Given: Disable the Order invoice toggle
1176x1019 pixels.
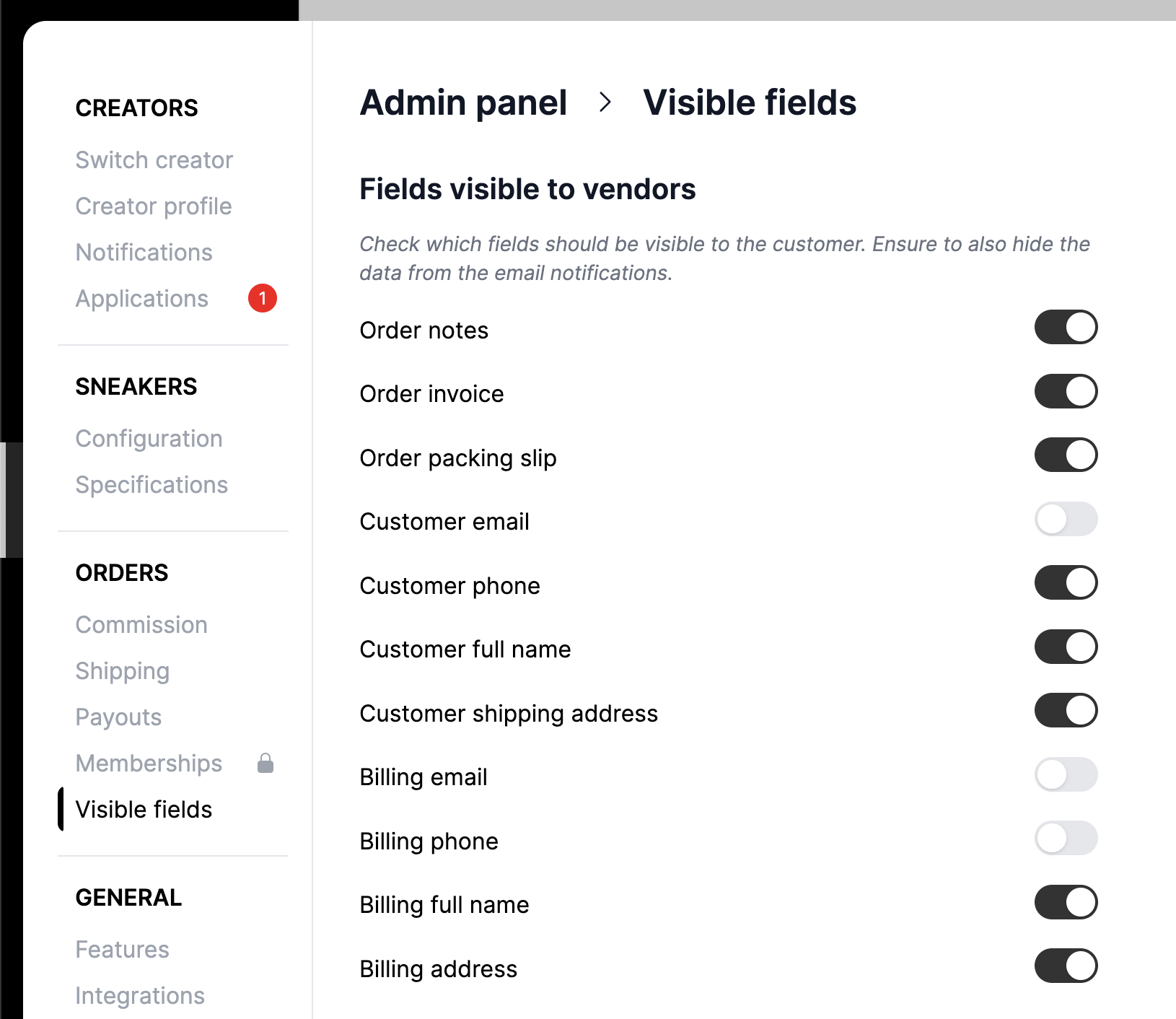Looking at the screenshot, I should 1066,391.
